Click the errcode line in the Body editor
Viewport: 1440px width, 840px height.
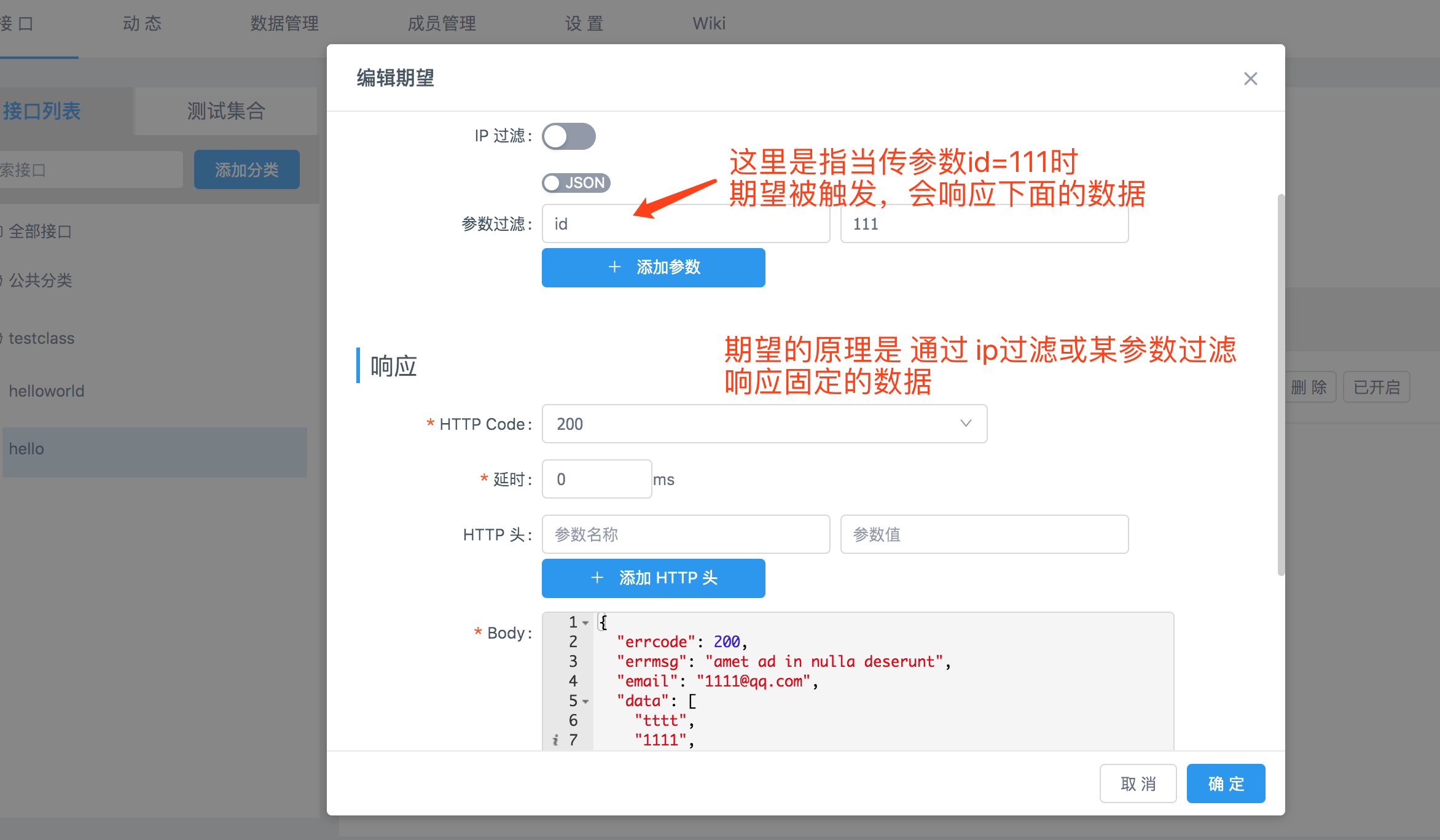click(682, 642)
